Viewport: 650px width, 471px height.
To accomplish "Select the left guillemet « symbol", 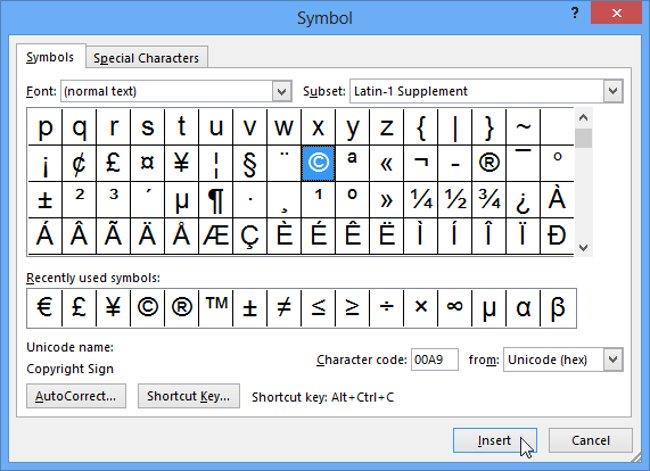I will 386,163.
